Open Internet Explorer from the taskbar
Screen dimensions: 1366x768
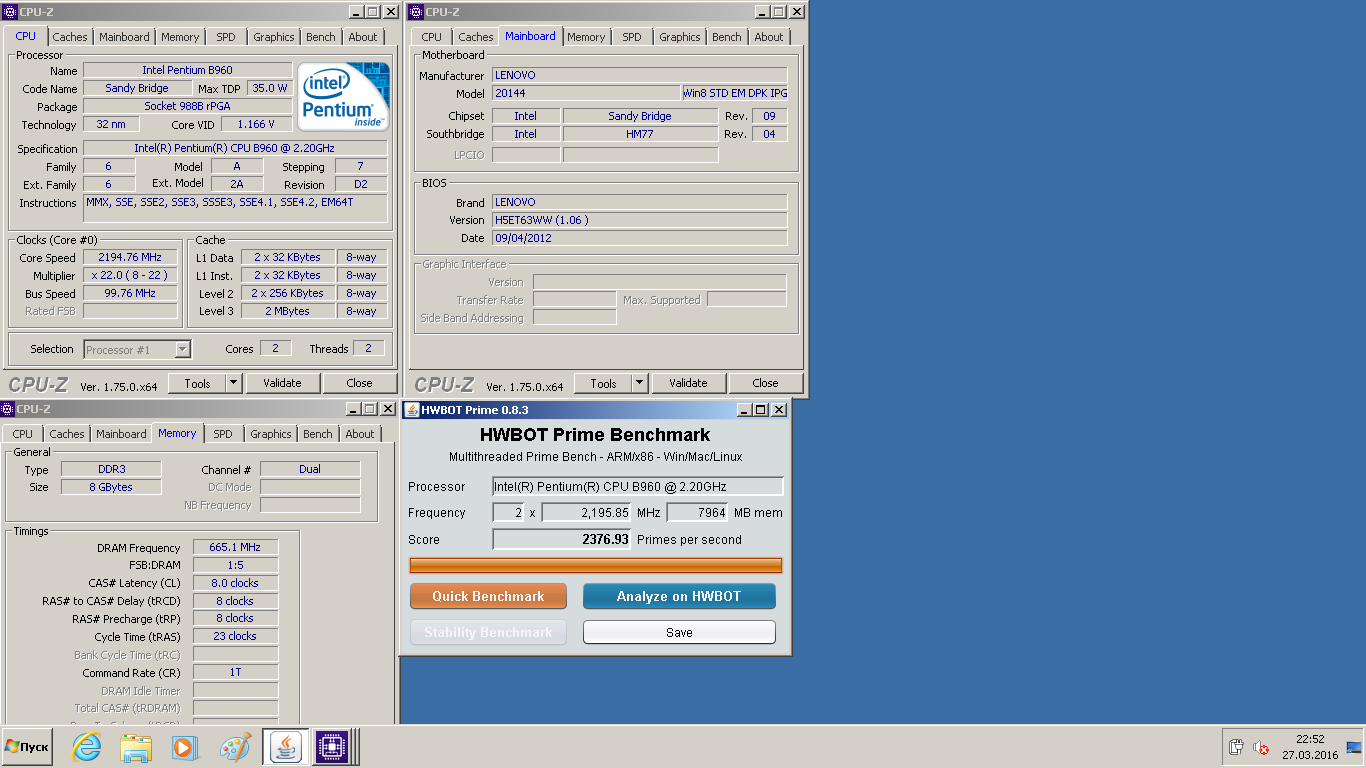point(87,747)
